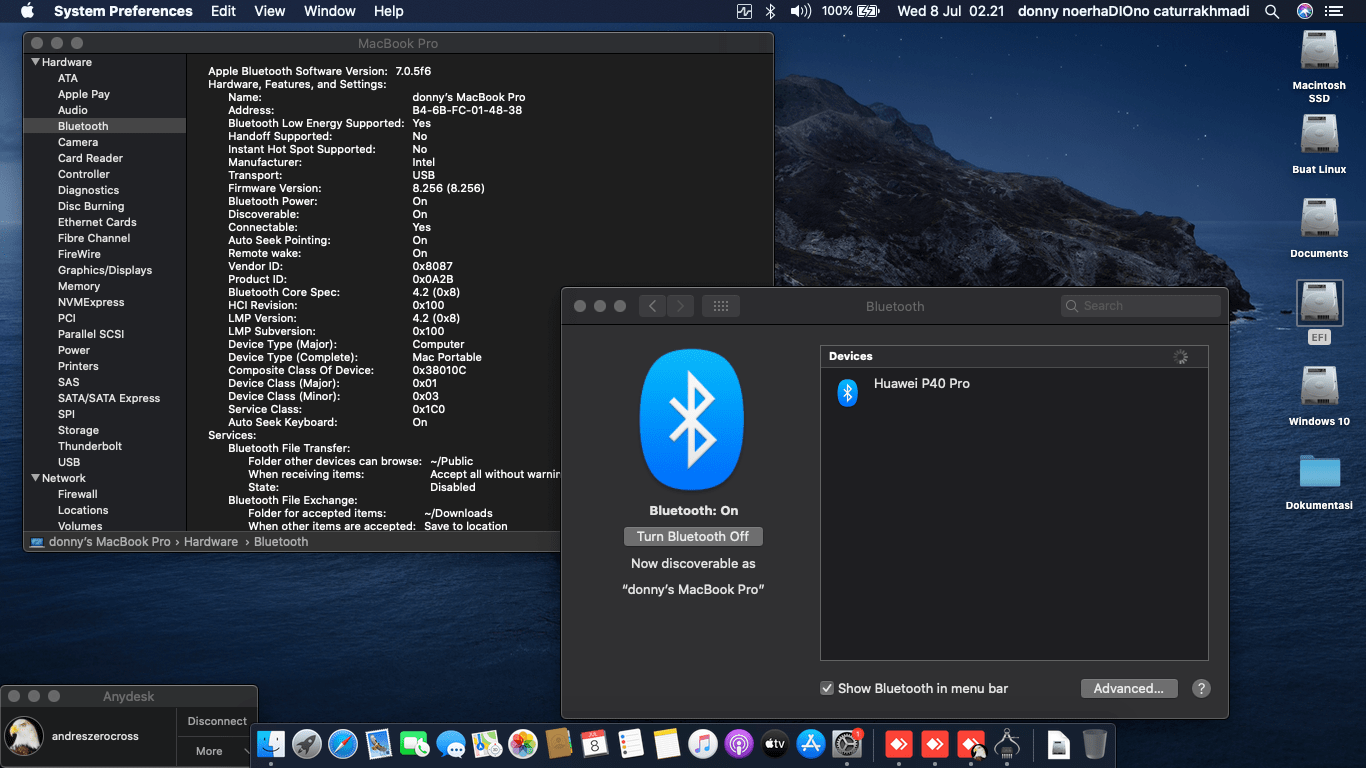Open the help question mark button

click(1201, 688)
